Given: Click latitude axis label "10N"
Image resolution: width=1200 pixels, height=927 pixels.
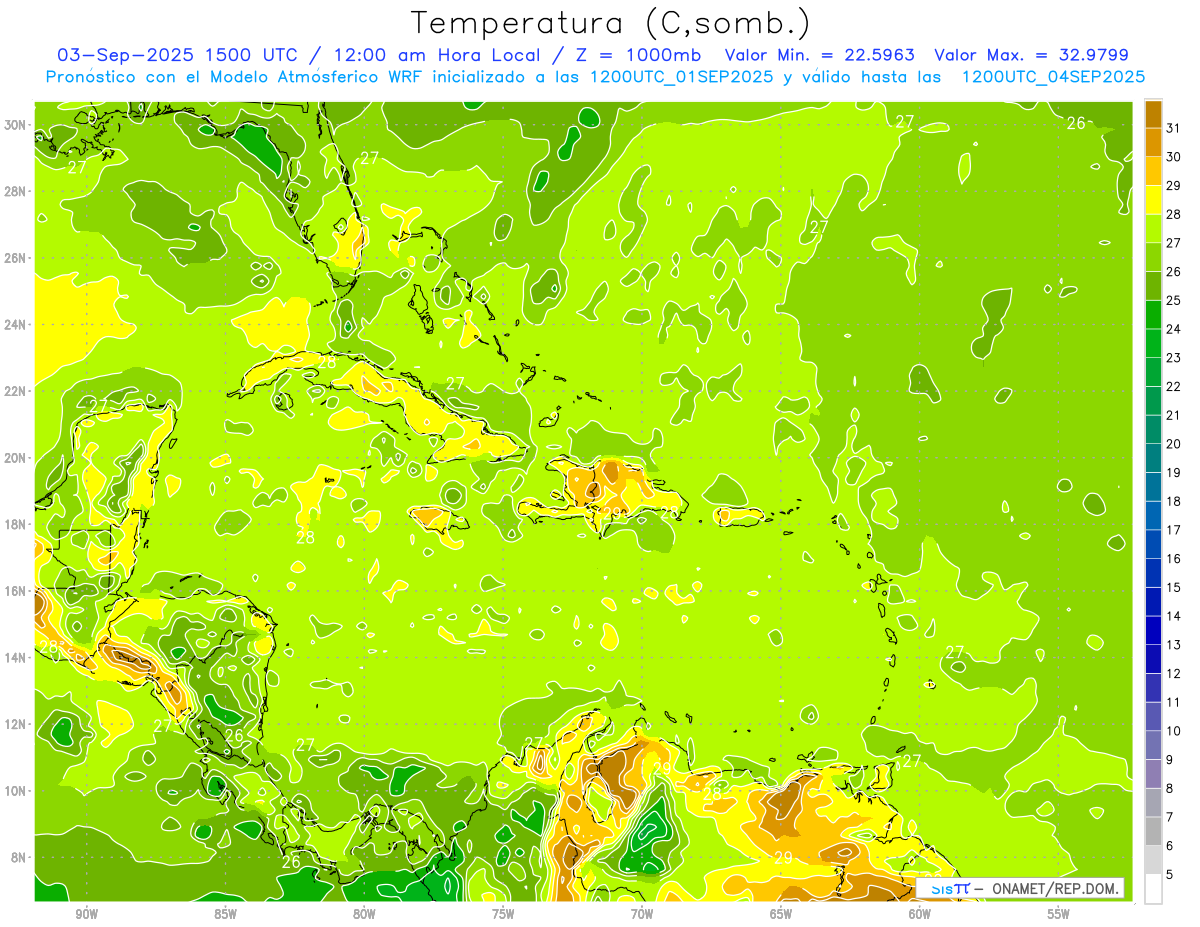Looking at the screenshot, I should (15, 791).
